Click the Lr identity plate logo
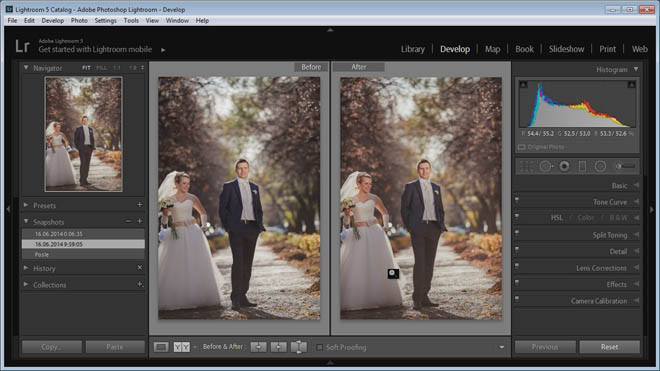The width and height of the screenshot is (660, 371). coord(22,46)
